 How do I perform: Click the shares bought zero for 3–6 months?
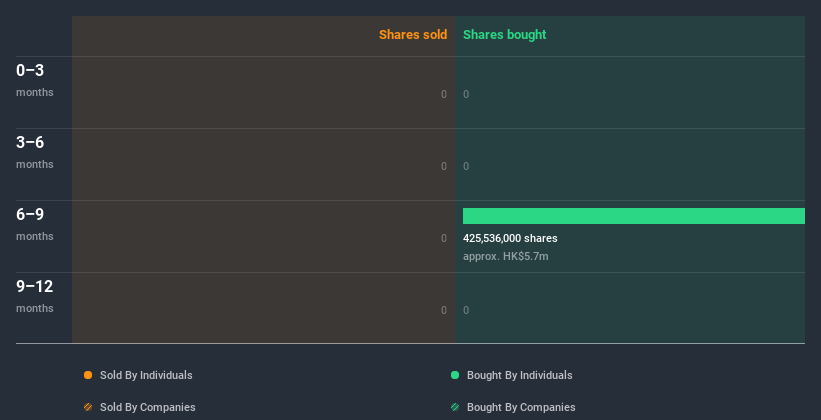(x=466, y=166)
